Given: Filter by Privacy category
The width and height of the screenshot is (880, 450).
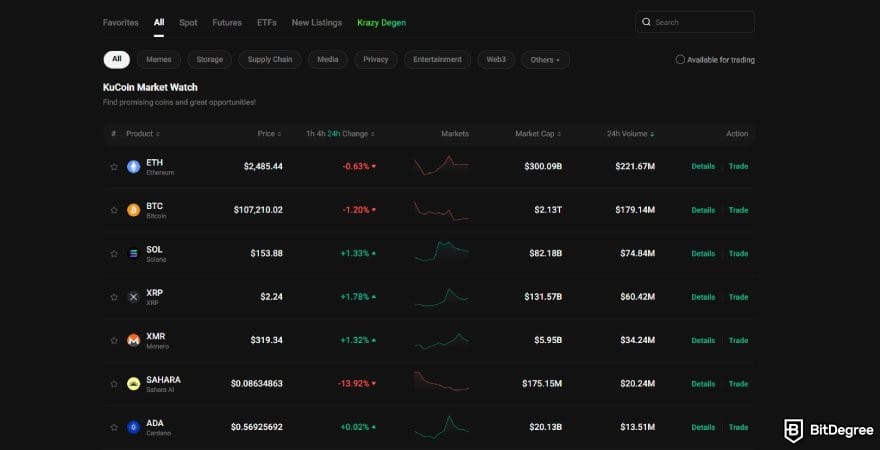Looking at the screenshot, I should (x=375, y=59).
